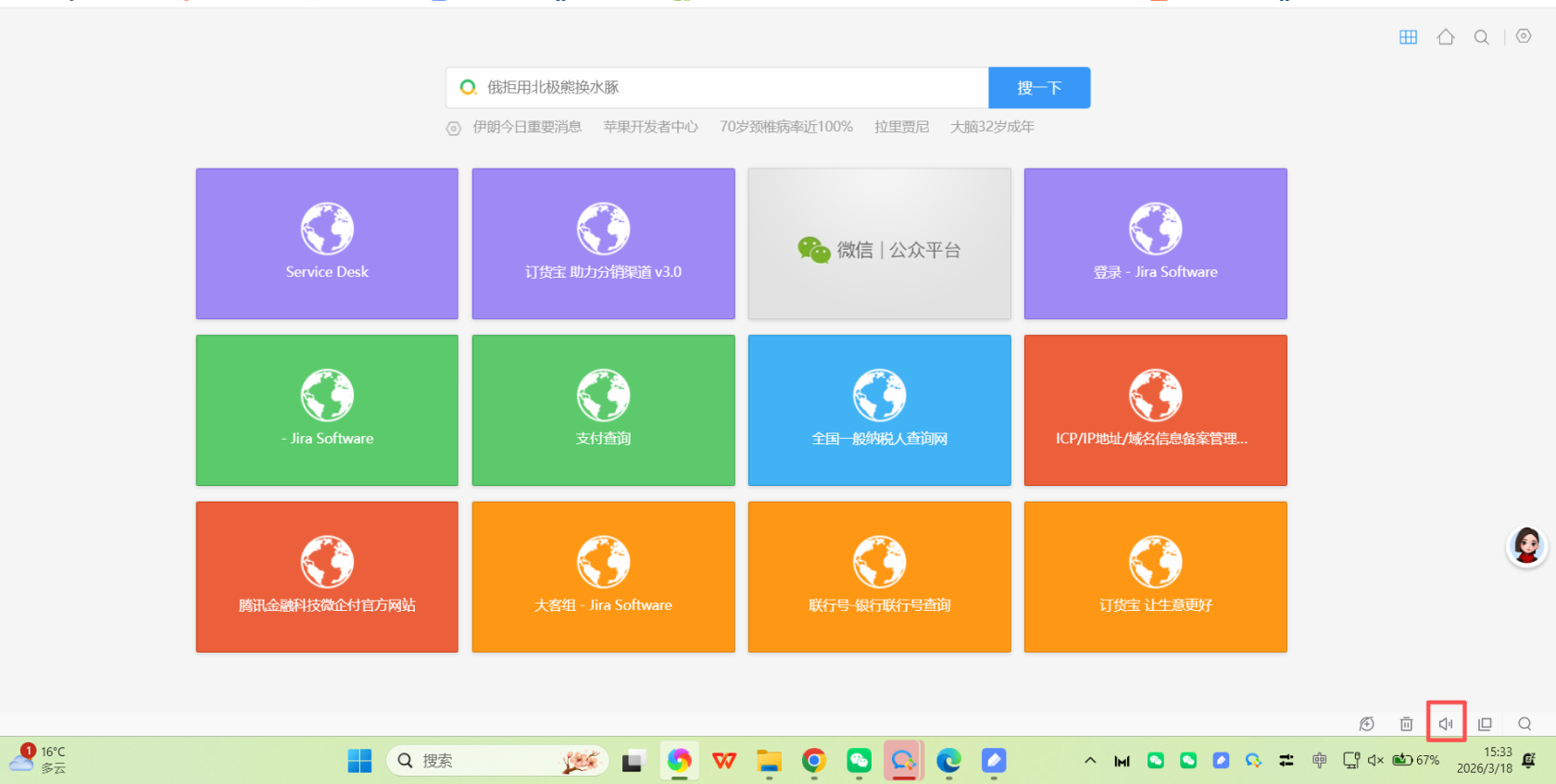Toggle the 中 input method indicator

1319,761
